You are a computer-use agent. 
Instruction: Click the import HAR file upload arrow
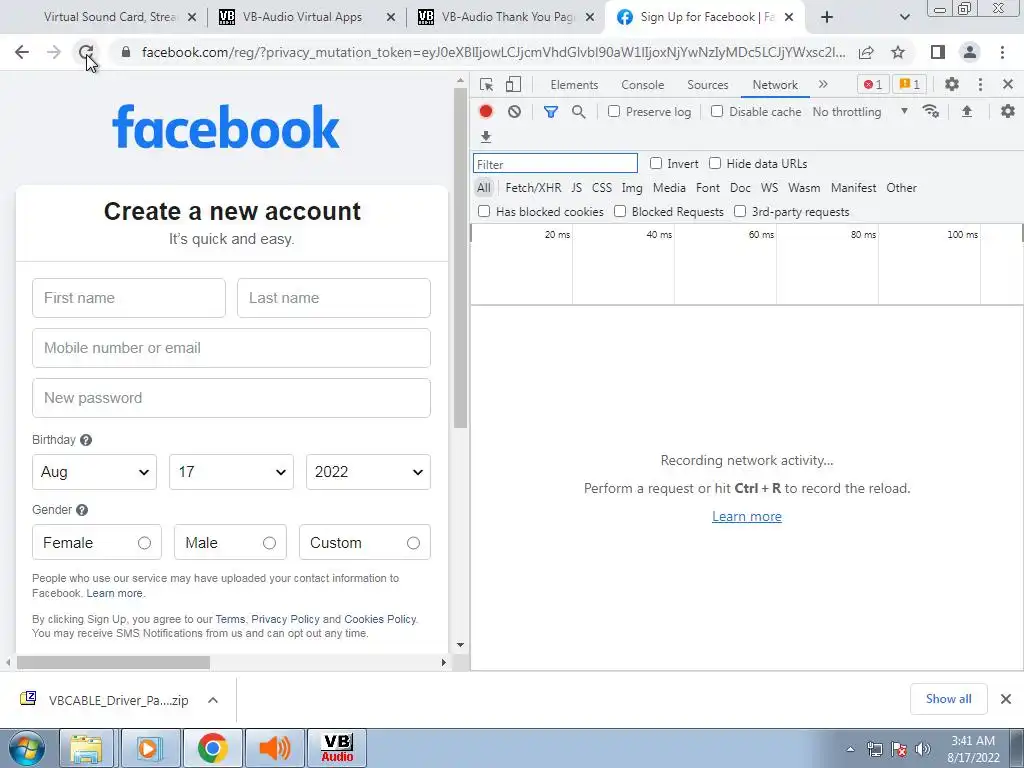click(x=967, y=112)
